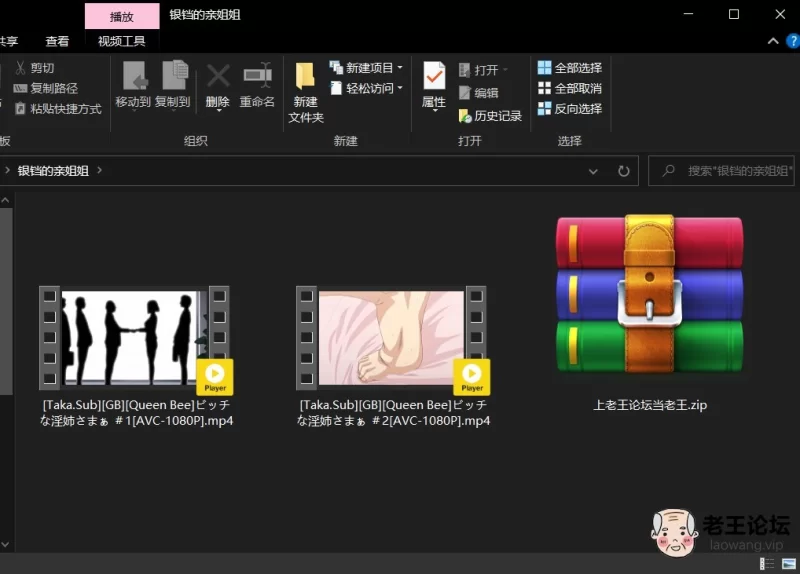Show History (历史记录)

(490, 116)
